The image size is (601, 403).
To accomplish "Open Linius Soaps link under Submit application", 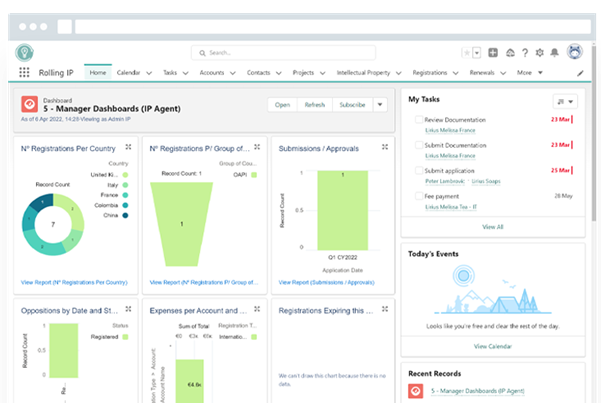I will click(x=486, y=181).
